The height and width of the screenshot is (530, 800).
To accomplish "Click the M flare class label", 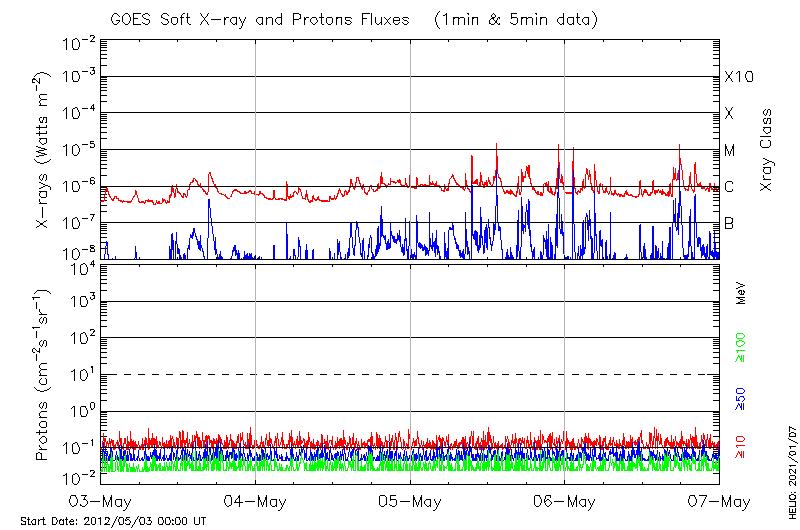I will point(730,151).
